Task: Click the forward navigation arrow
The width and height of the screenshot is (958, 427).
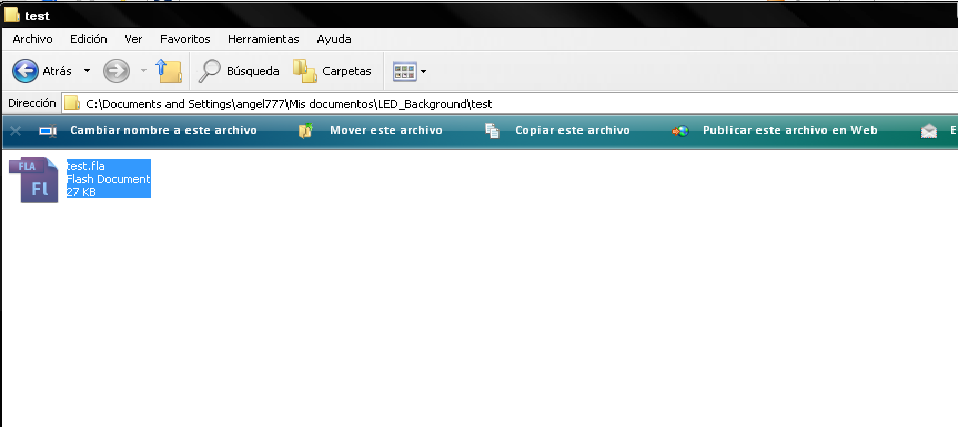Action: [116, 71]
